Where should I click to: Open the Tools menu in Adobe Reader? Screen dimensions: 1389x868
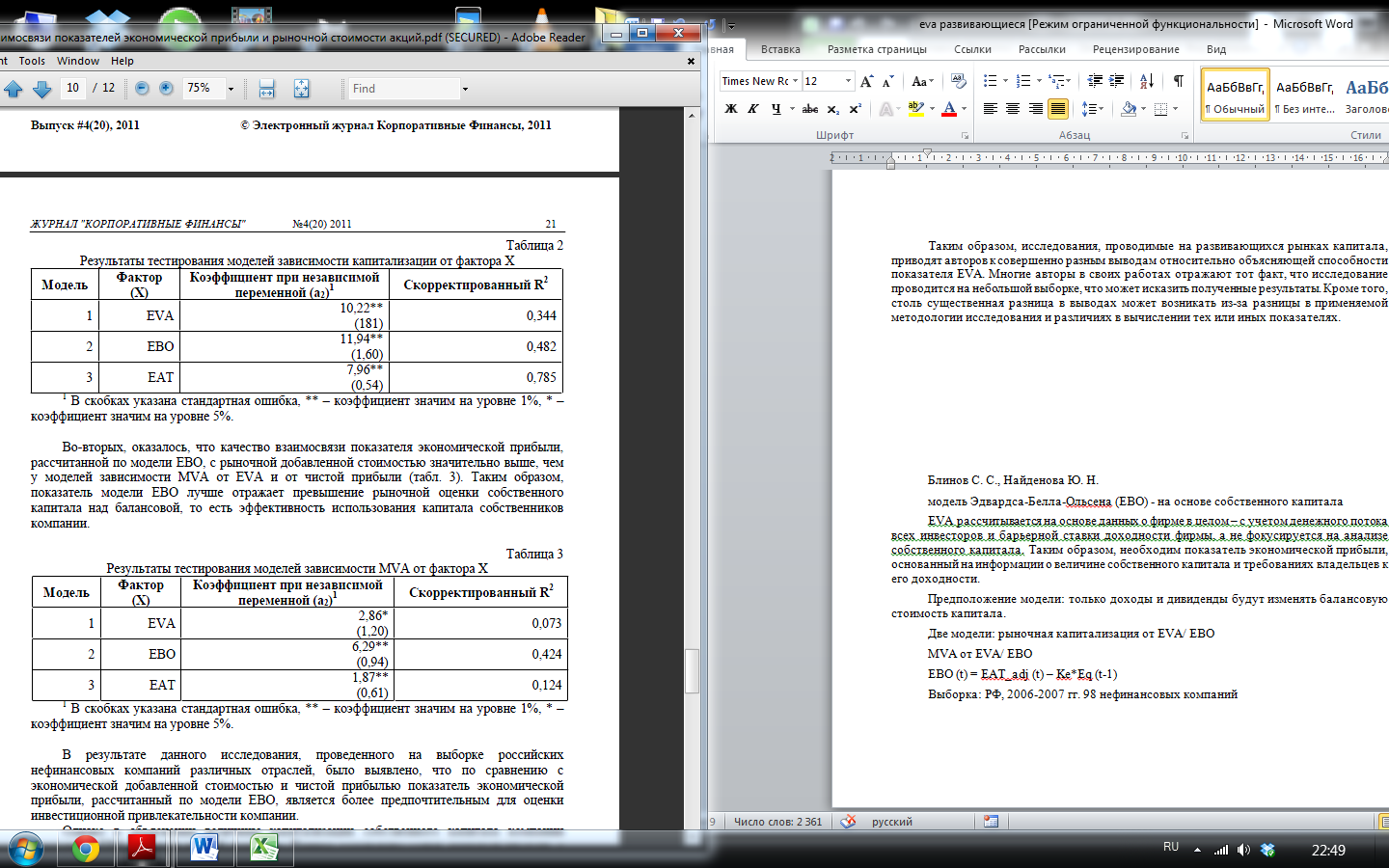click(32, 61)
